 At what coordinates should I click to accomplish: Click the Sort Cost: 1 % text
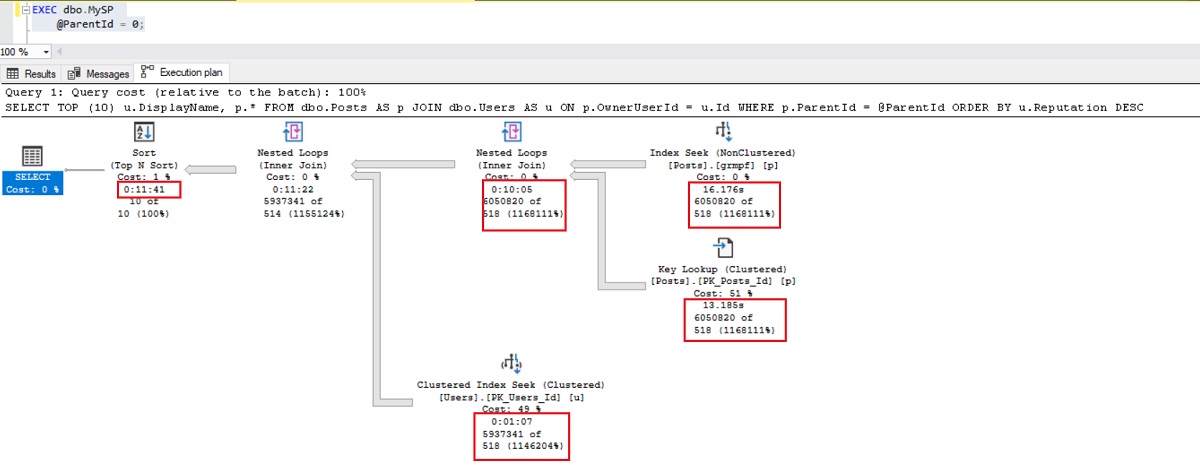point(144,177)
